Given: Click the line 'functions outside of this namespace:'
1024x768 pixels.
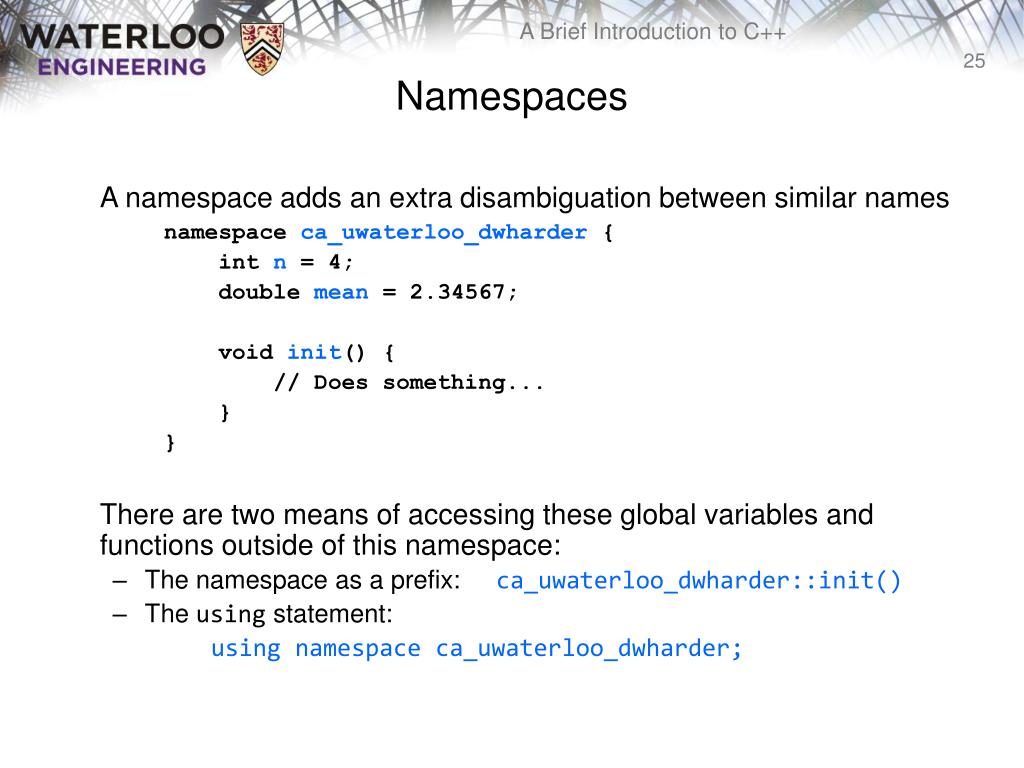Looking at the screenshot, I should tap(330, 545).
